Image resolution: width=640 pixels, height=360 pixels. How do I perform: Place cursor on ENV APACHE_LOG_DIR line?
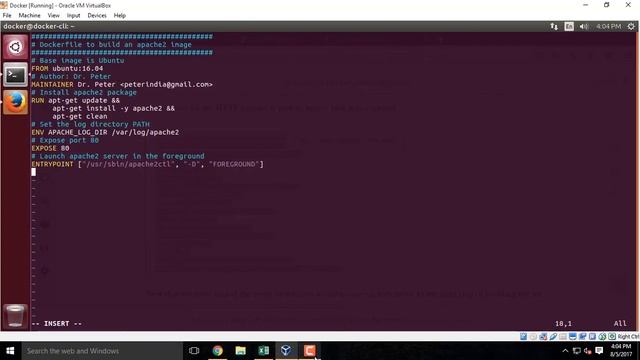point(105,132)
